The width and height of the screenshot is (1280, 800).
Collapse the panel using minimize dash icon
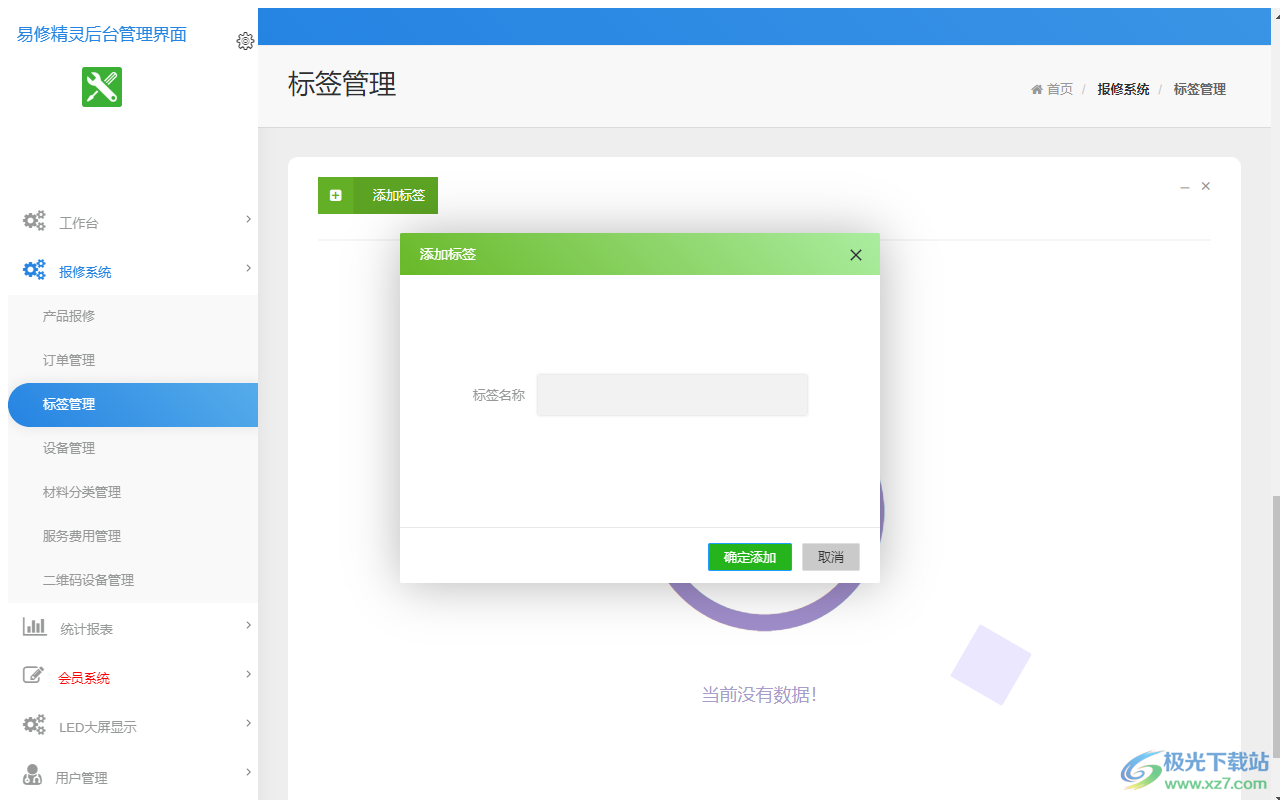pos(1185,187)
